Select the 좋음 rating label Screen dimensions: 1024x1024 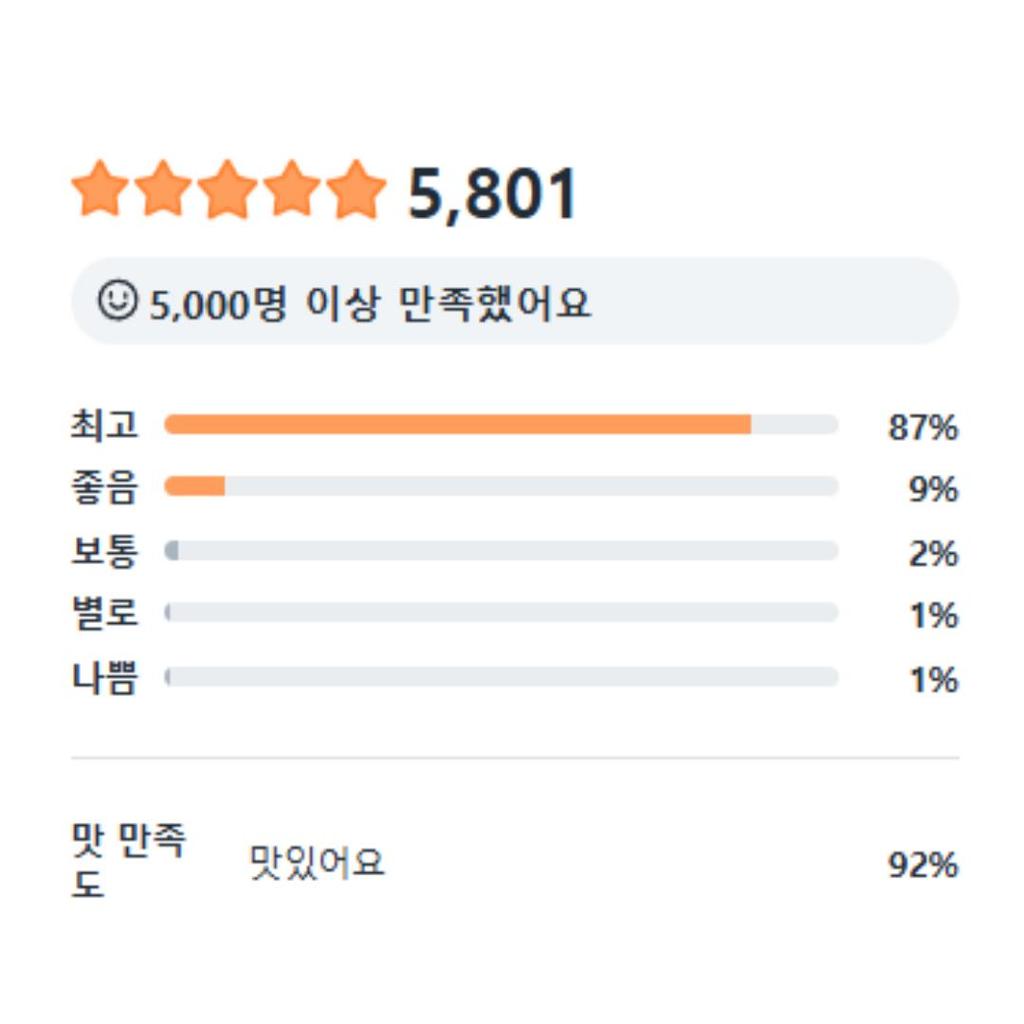[104, 489]
